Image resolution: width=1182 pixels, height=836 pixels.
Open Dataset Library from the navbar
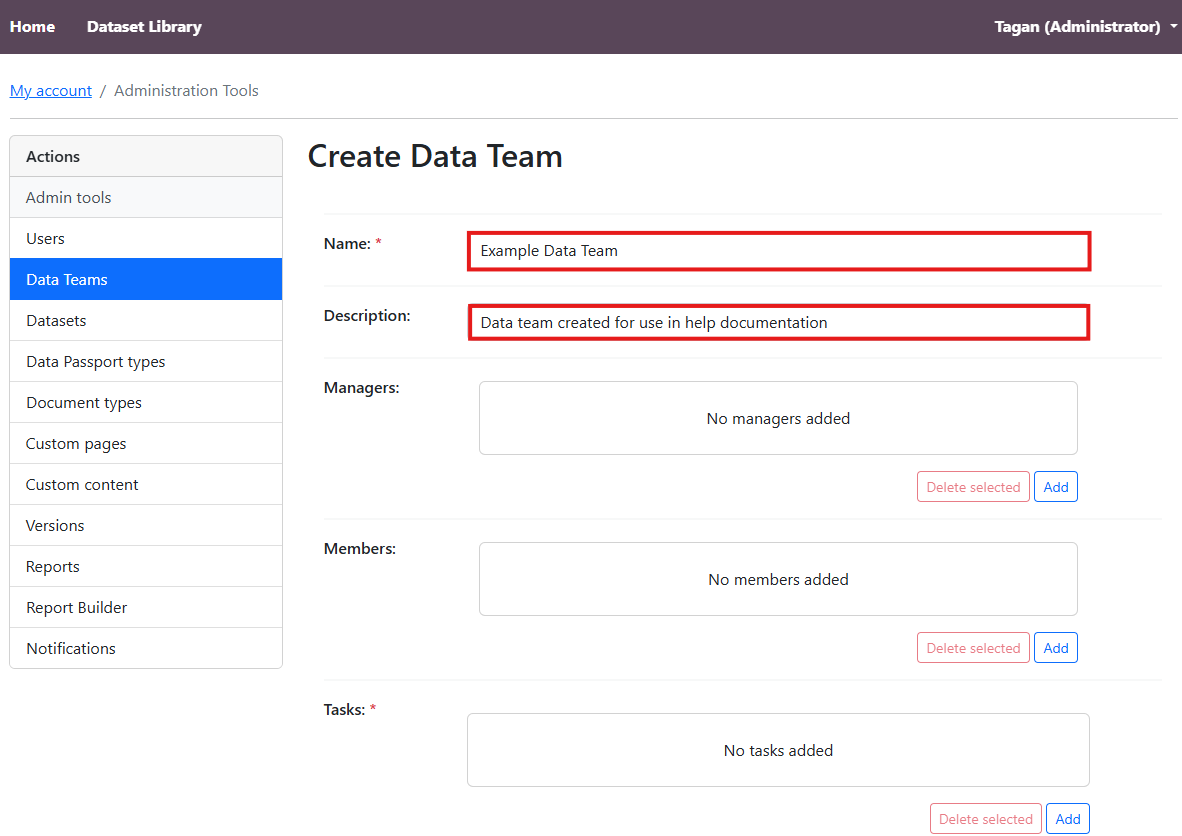[x=144, y=27]
